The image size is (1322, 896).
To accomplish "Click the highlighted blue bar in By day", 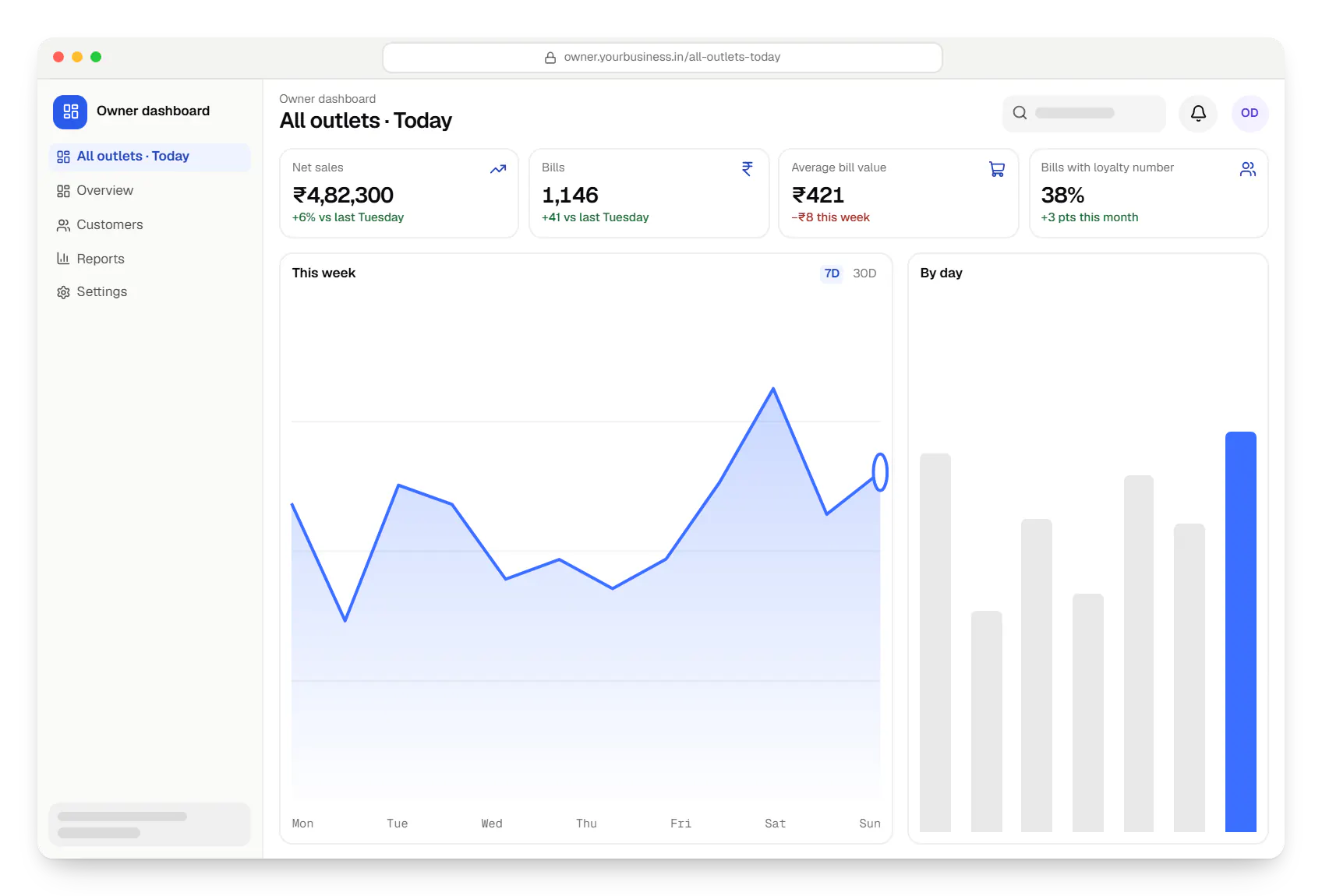I will click(1240, 632).
